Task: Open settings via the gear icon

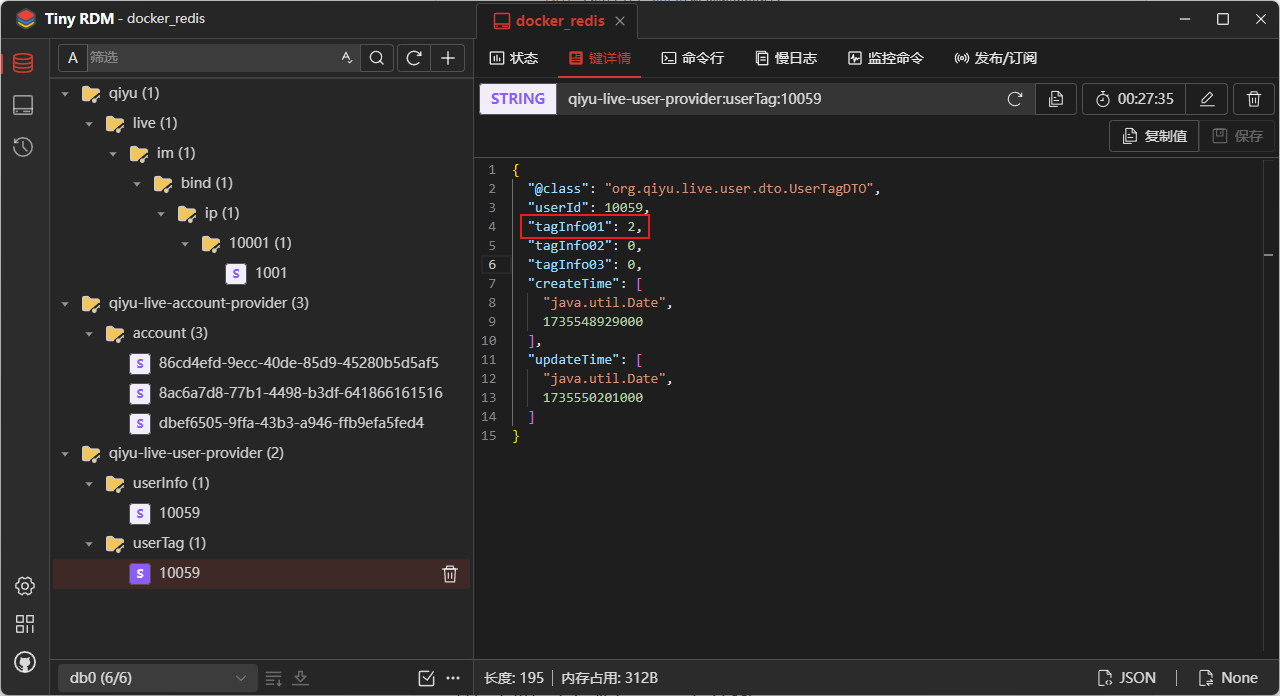Action: 25,586
